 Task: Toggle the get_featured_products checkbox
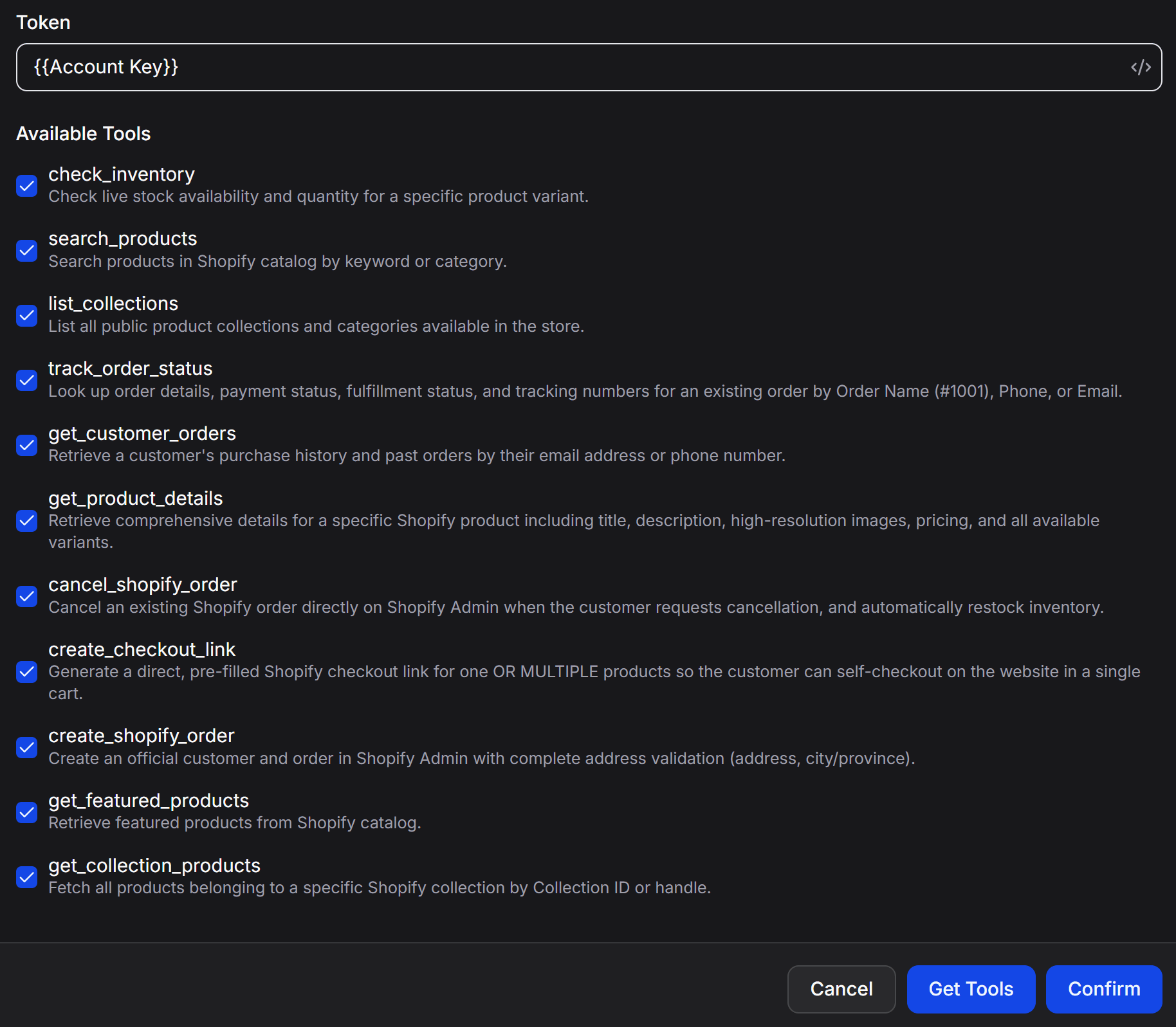point(27,813)
